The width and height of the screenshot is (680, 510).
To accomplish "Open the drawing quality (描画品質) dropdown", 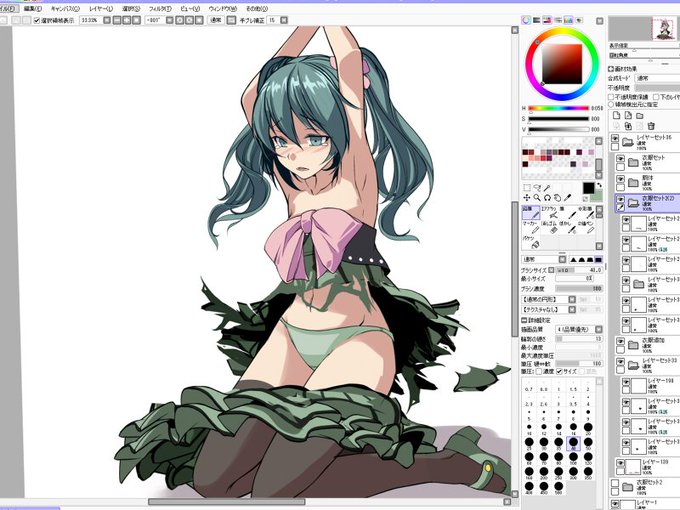I will tap(579, 330).
